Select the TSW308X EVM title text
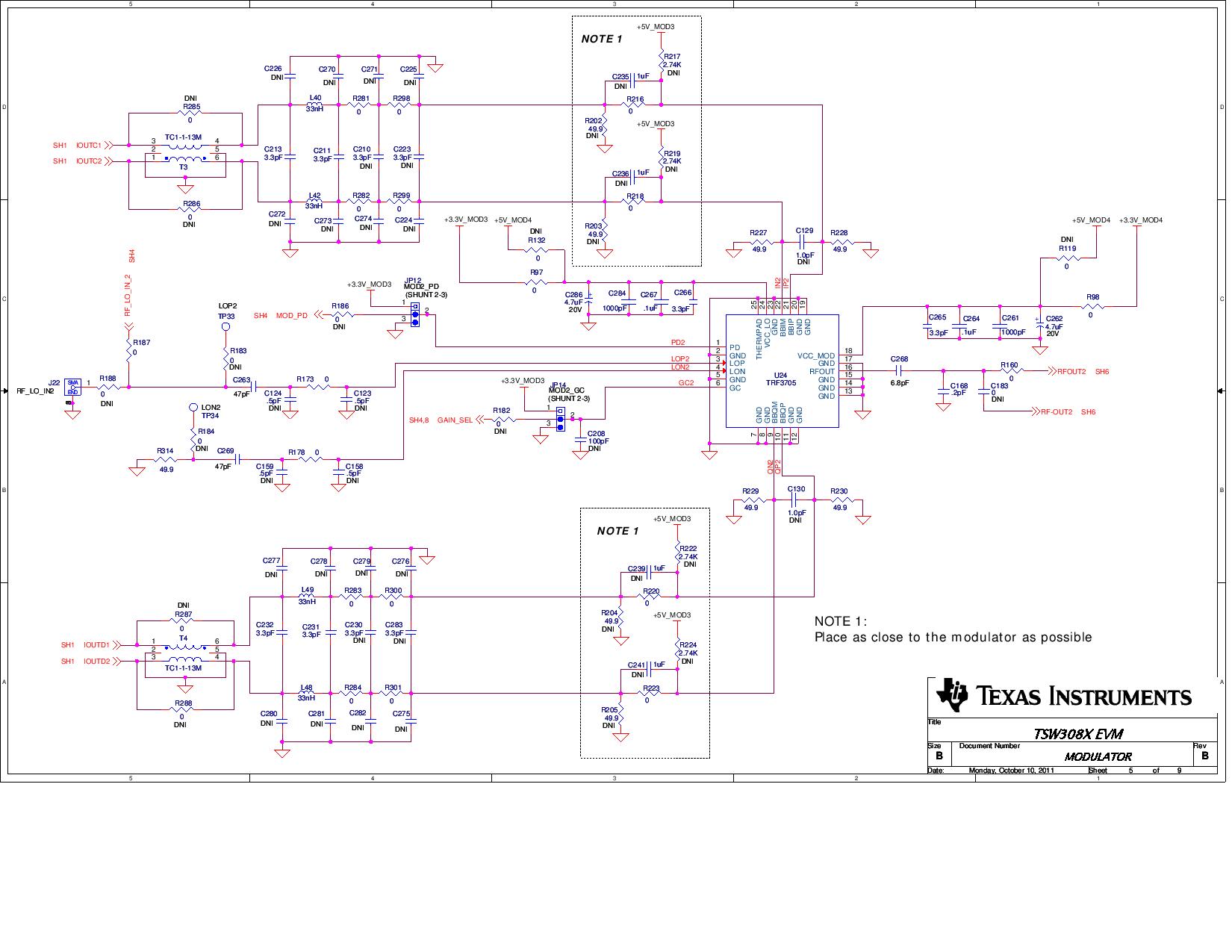This screenshot has height=952, width=1232. (x=1077, y=734)
